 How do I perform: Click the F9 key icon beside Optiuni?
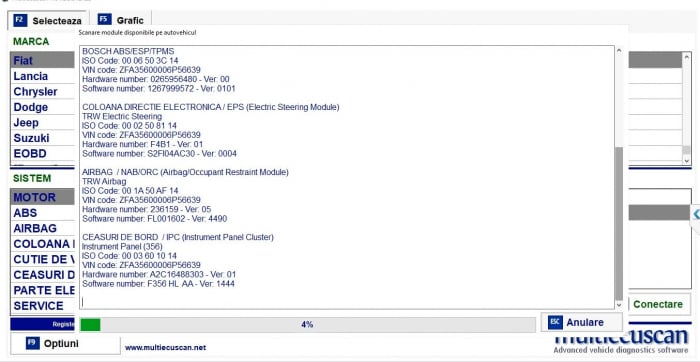point(33,343)
